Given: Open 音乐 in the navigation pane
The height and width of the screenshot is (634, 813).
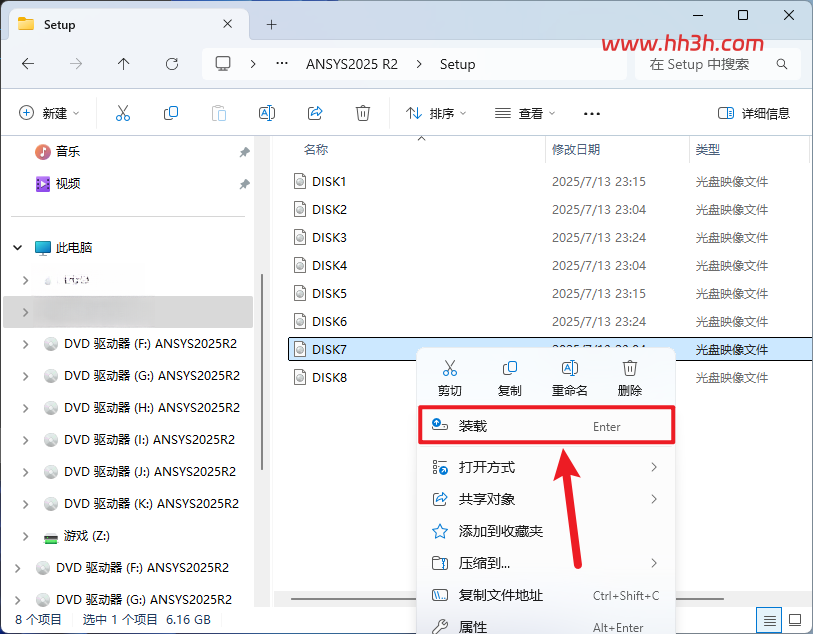Looking at the screenshot, I should [x=67, y=151].
